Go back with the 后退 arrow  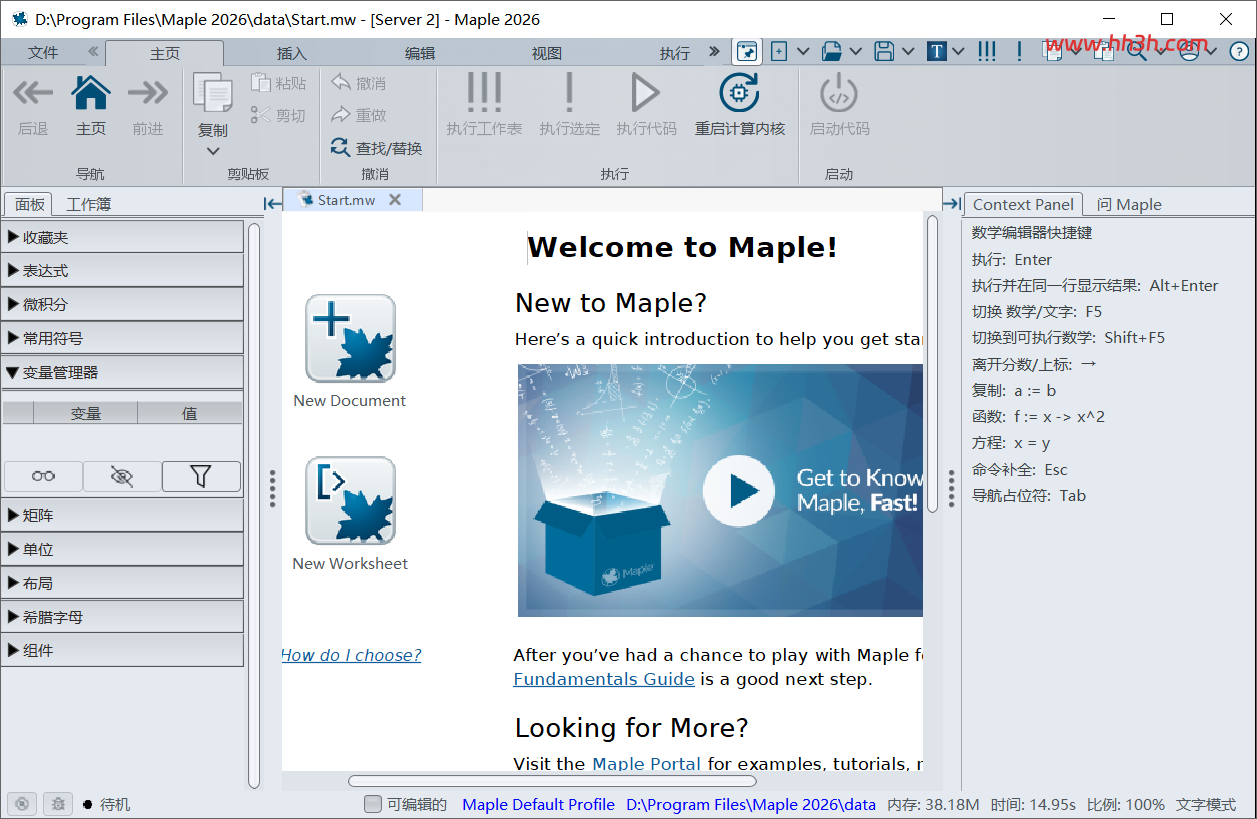point(33,94)
